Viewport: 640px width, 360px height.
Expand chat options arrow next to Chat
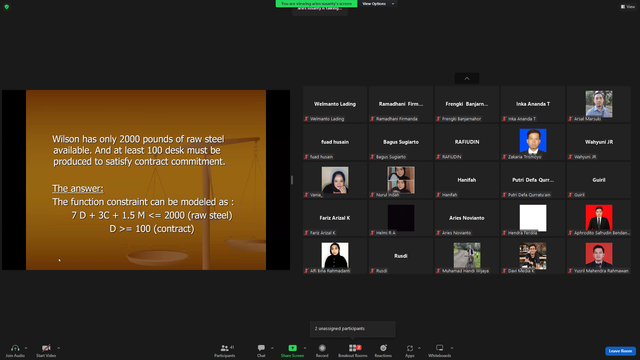click(x=272, y=348)
